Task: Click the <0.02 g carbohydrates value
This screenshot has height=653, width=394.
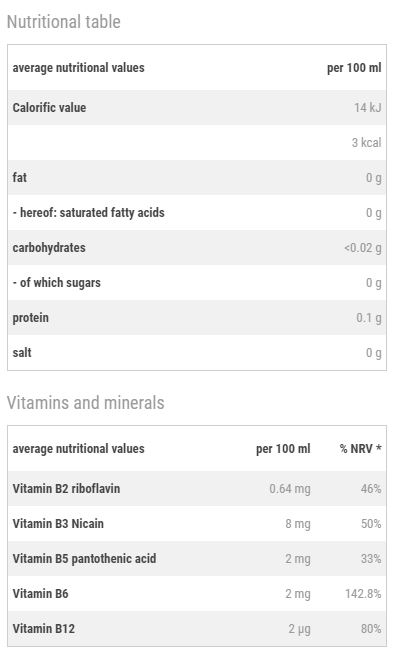Action: pos(362,247)
